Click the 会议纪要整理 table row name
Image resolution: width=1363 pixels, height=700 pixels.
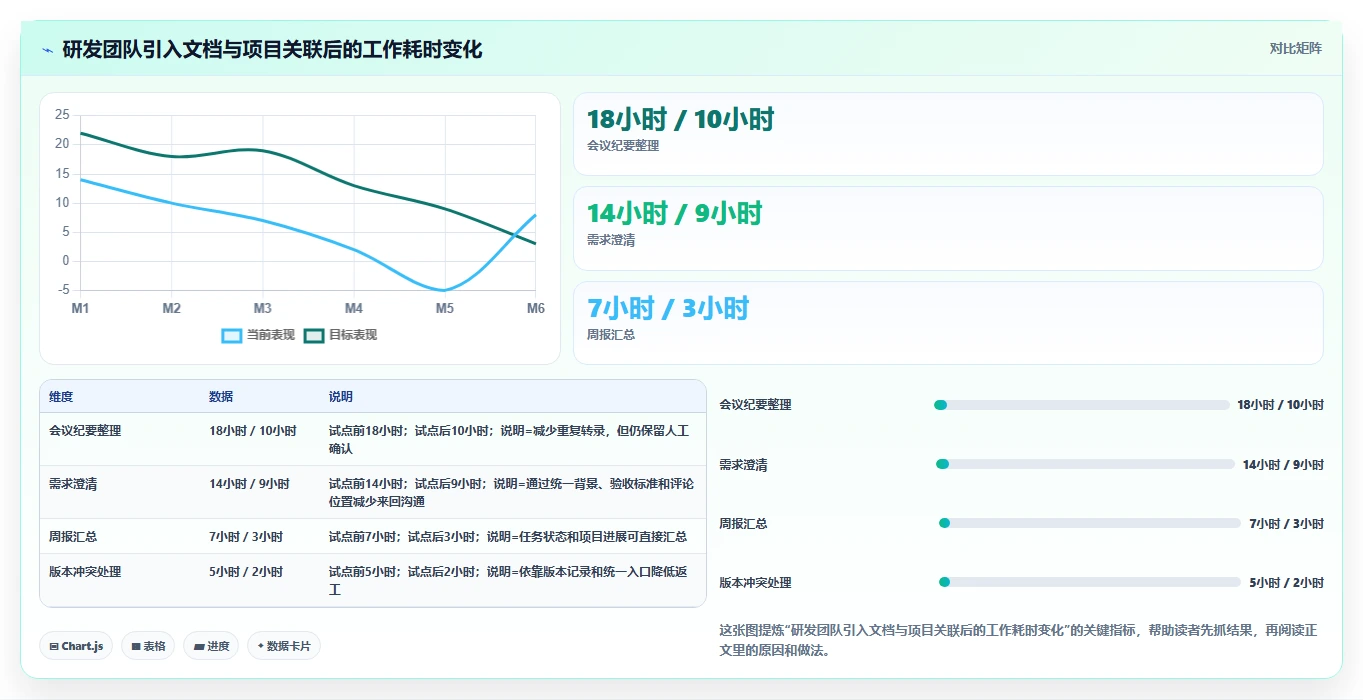pos(85,431)
